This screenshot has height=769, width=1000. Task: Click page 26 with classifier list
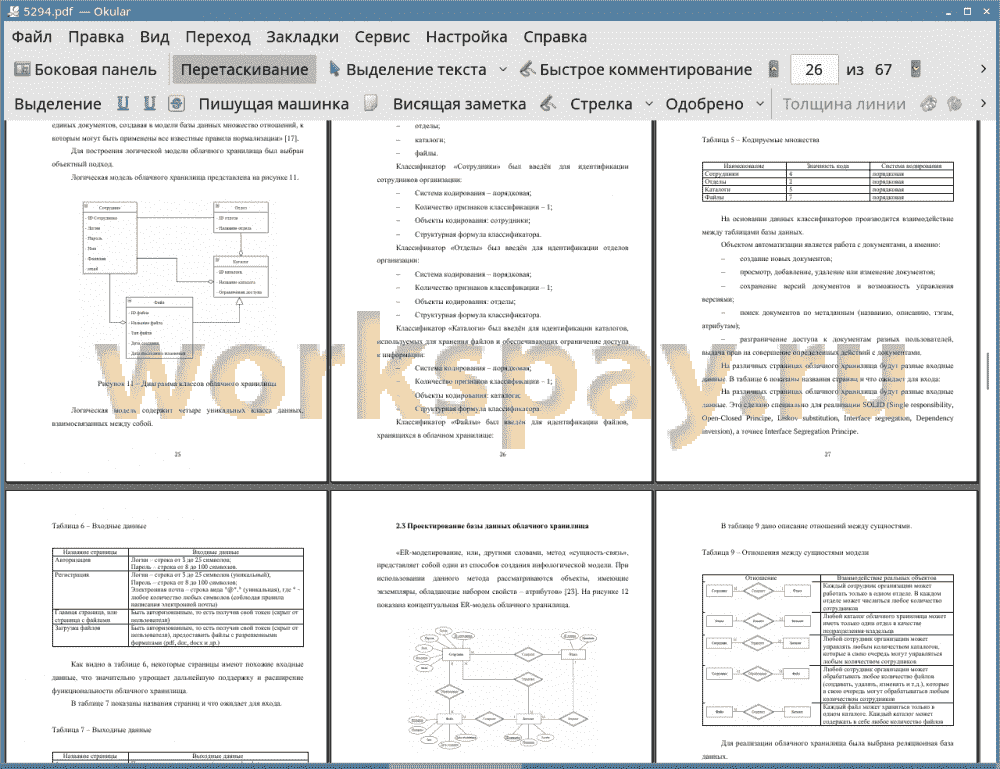(491, 300)
